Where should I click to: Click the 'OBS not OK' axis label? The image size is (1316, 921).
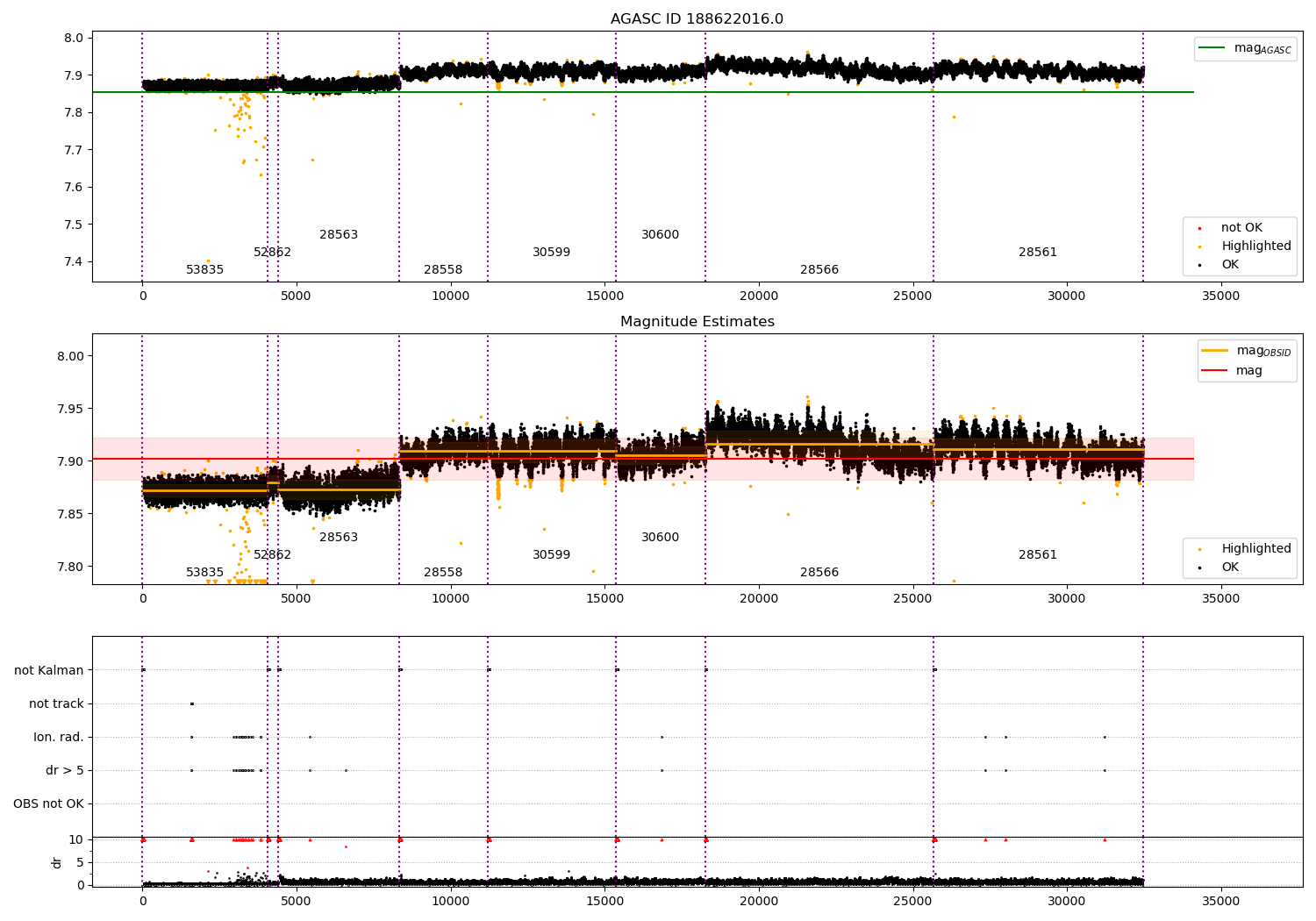[48, 804]
